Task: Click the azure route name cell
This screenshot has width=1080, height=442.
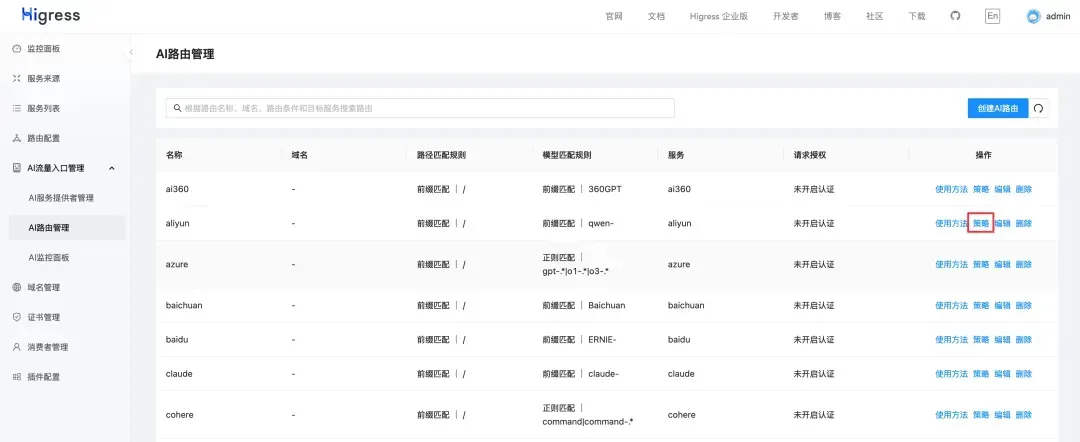Action: click(x=177, y=264)
